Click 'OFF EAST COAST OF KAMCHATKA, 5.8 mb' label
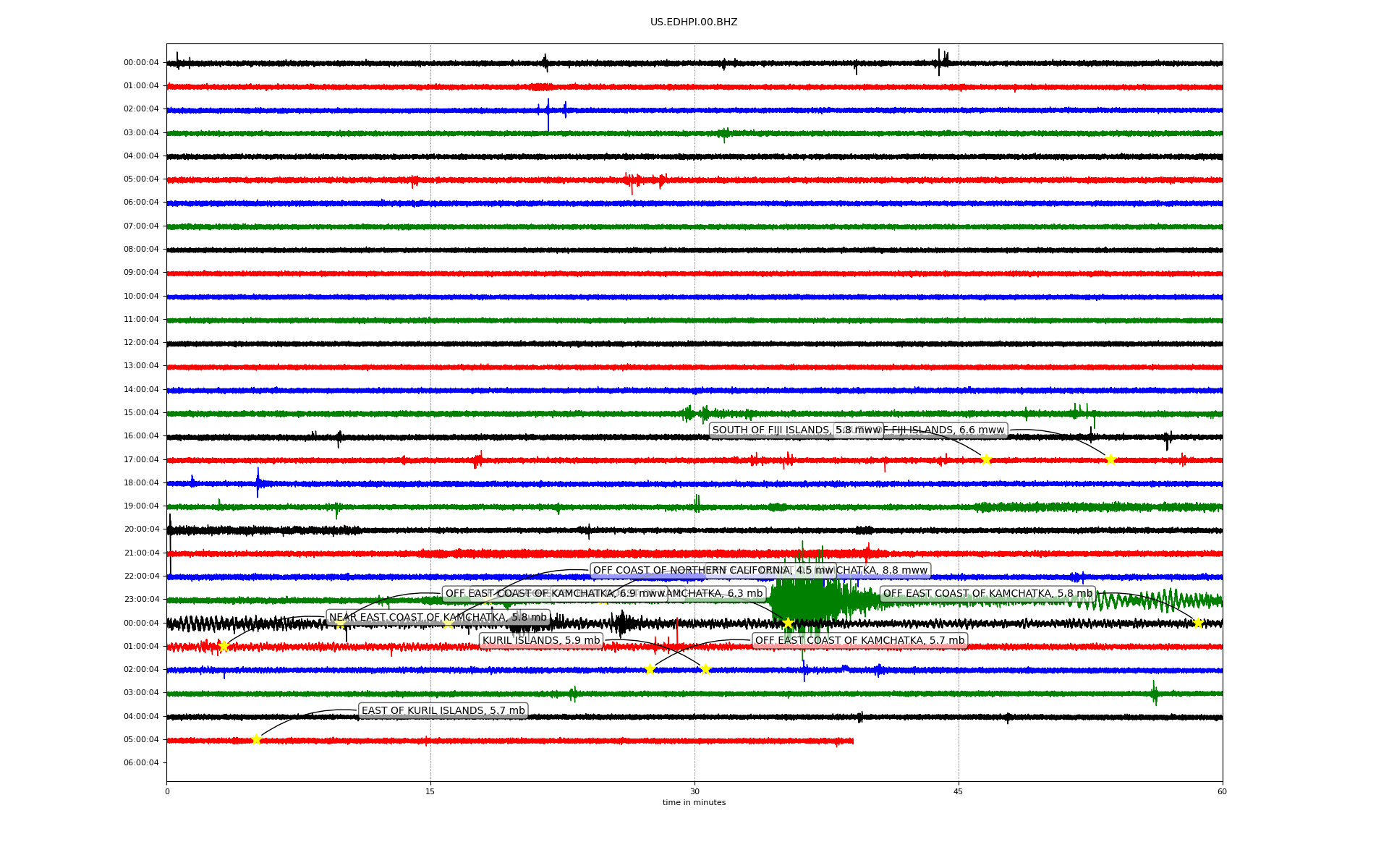 click(x=987, y=593)
